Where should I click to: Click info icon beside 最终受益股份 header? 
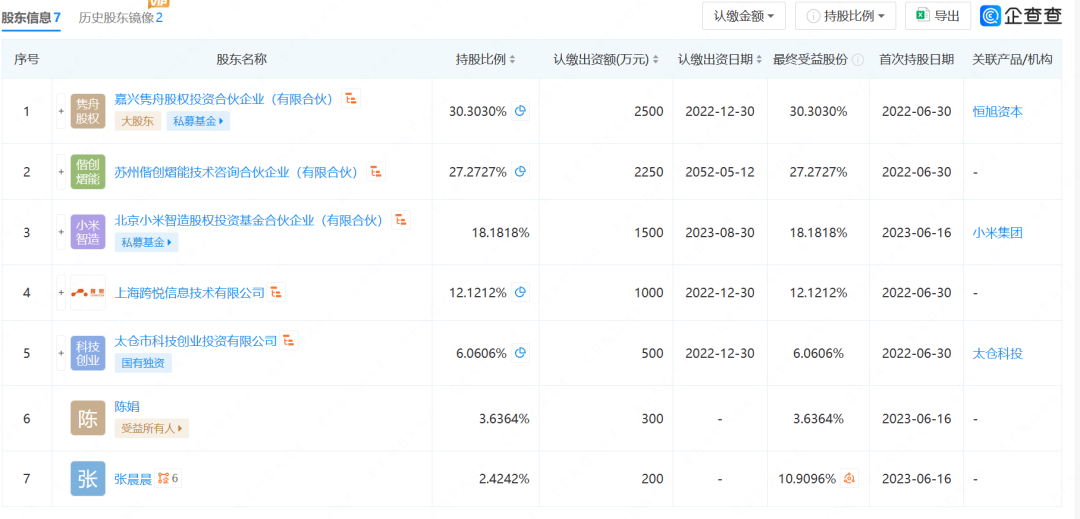pos(858,60)
